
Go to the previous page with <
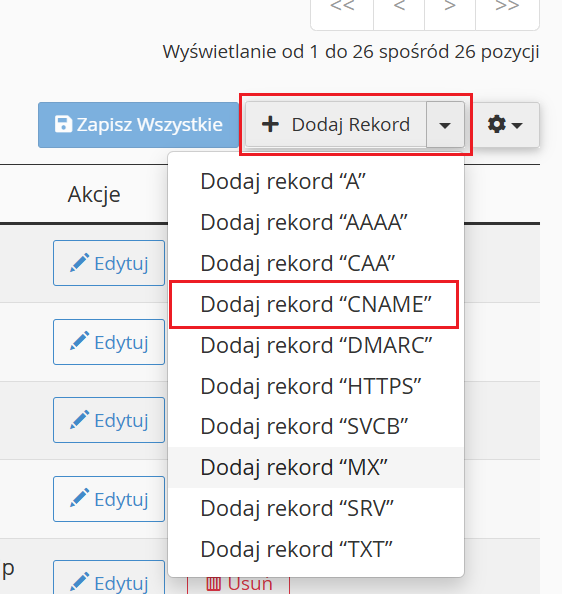click(399, 8)
